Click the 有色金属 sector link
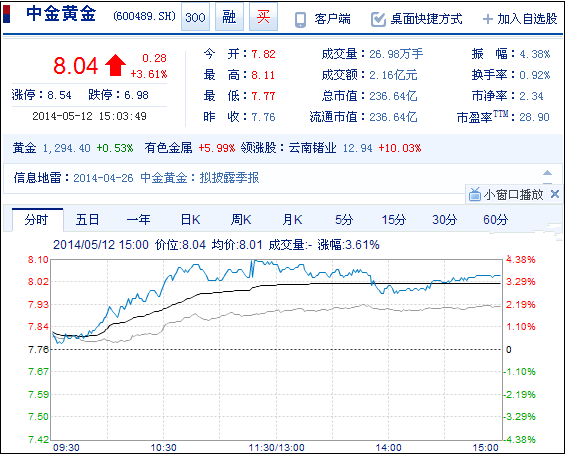 point(168,148)
